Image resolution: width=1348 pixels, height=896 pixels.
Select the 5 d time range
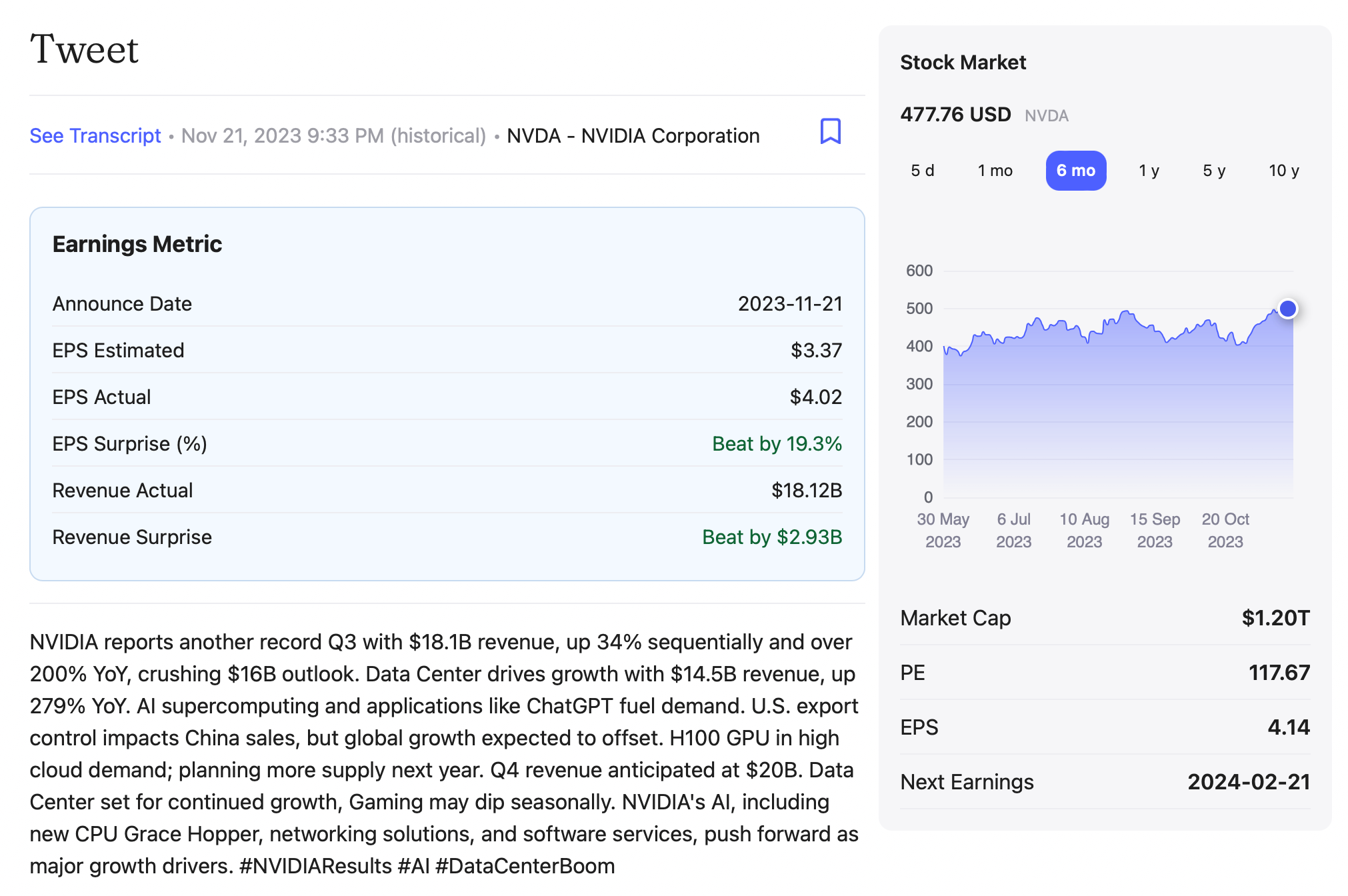click(x=922, y=171)
